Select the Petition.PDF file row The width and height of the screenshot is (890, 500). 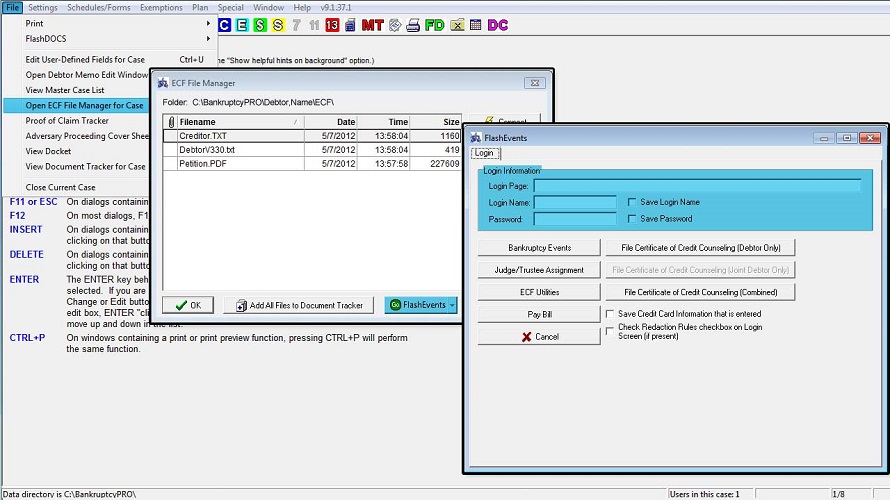coord(312,163)
